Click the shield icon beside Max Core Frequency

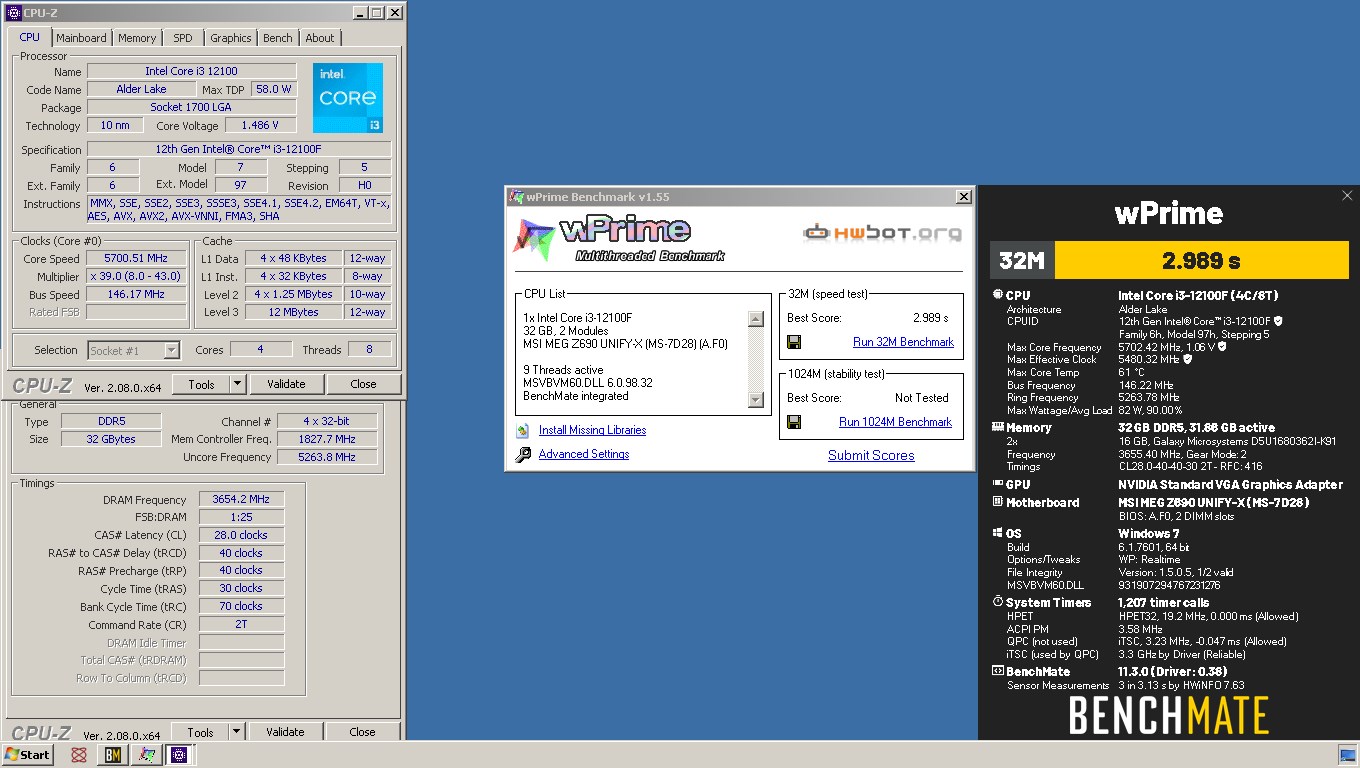point(1222,347)
